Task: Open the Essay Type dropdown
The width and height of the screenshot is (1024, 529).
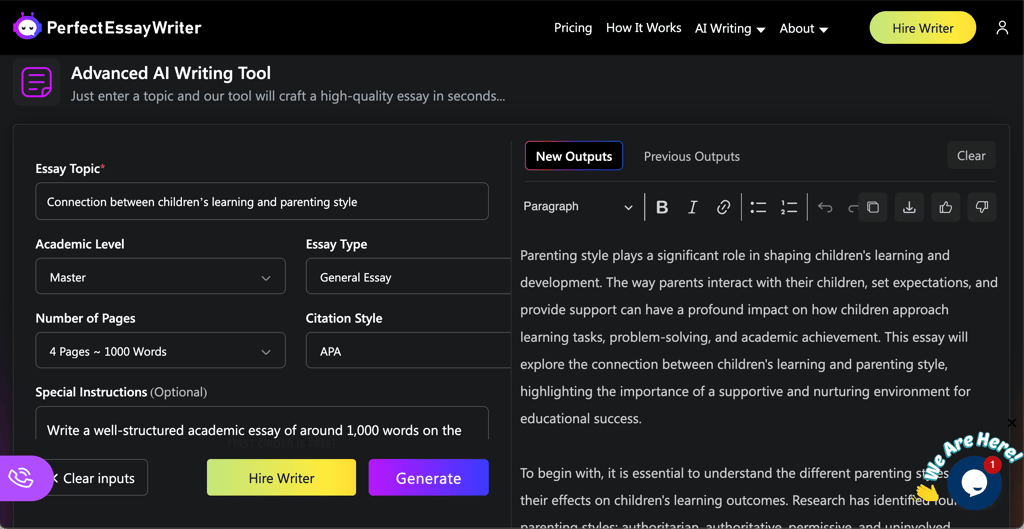Action: [408, 276]
